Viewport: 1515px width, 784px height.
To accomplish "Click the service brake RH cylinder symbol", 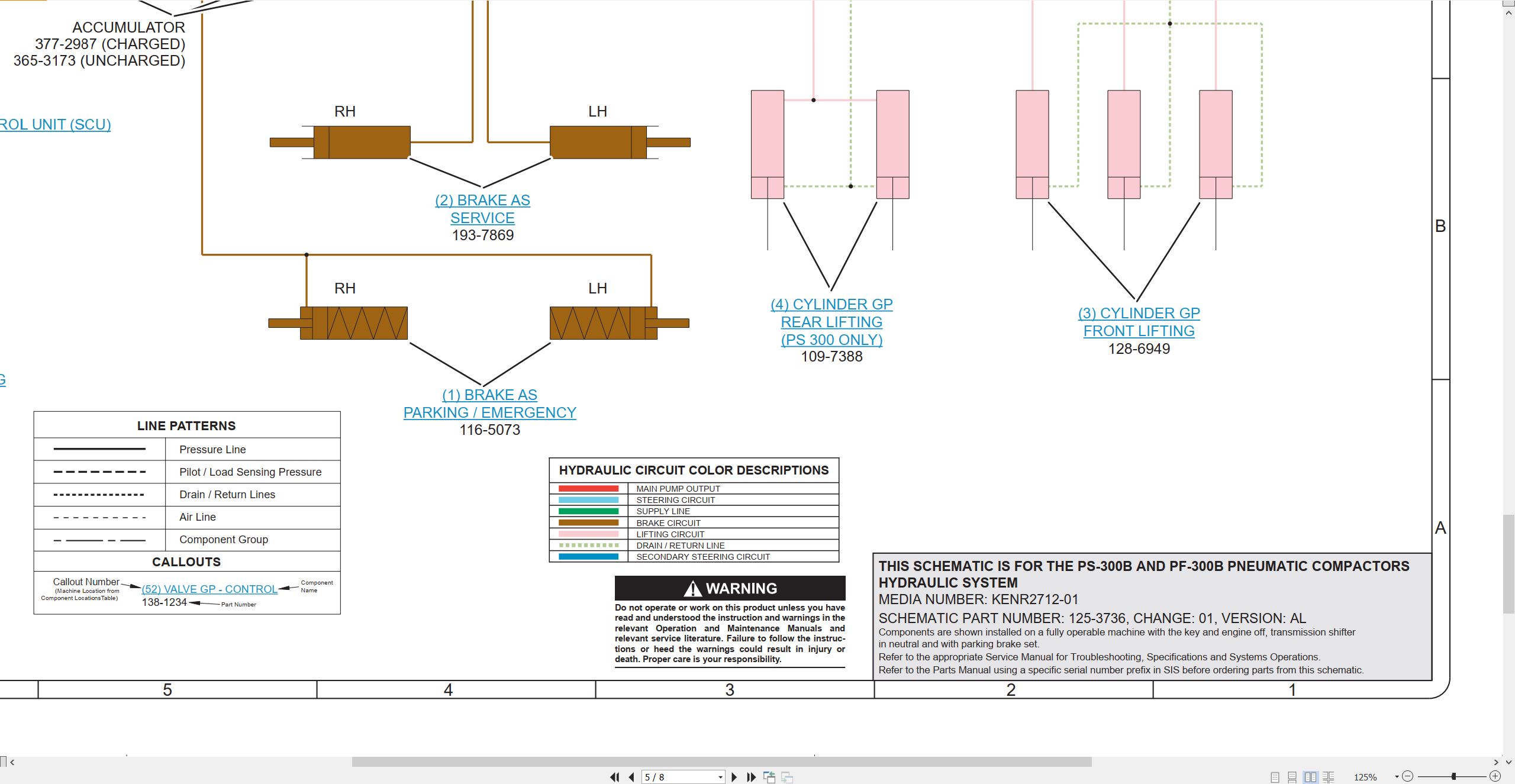I will pos(340,142).
